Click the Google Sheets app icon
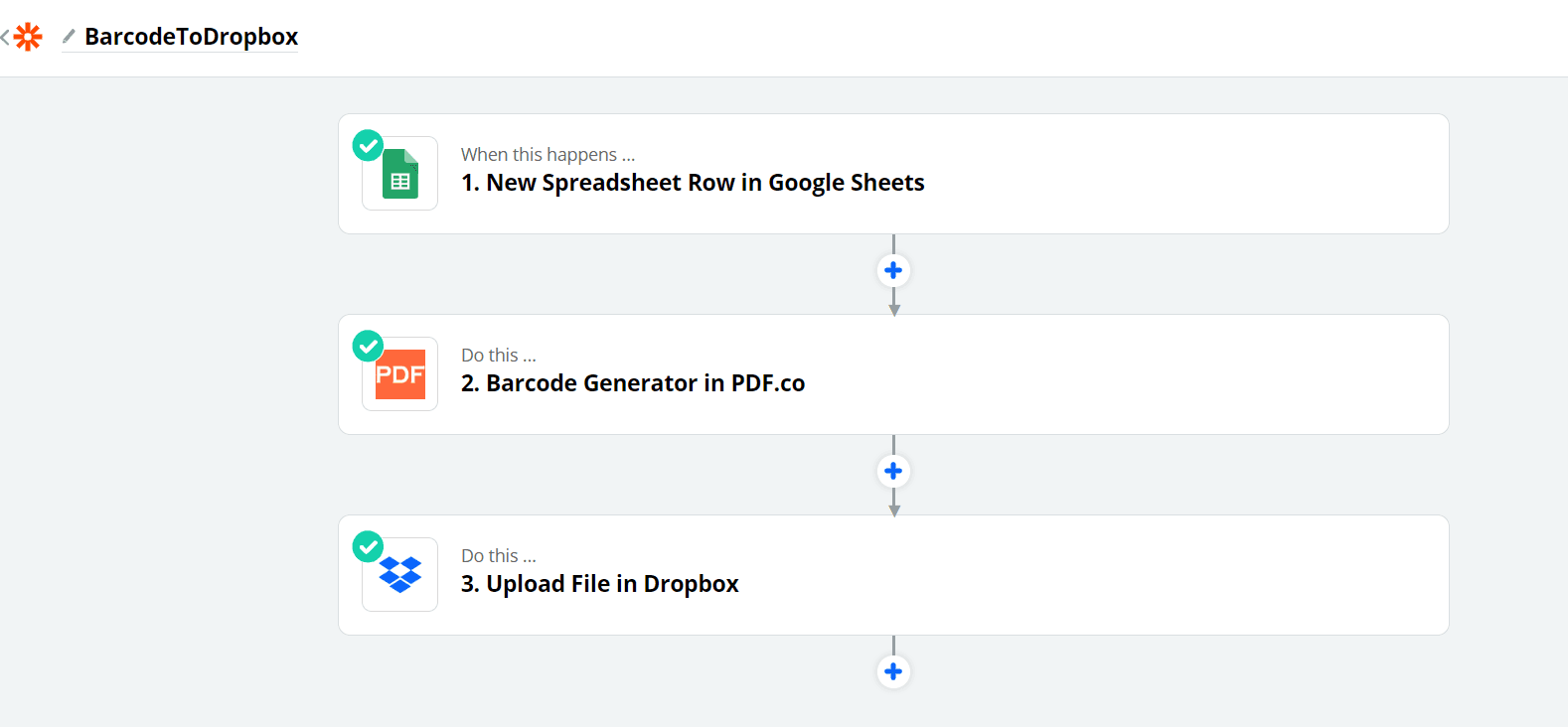Image resolution: width=1568 pixels, height=727 pixels. pos(400,174)
